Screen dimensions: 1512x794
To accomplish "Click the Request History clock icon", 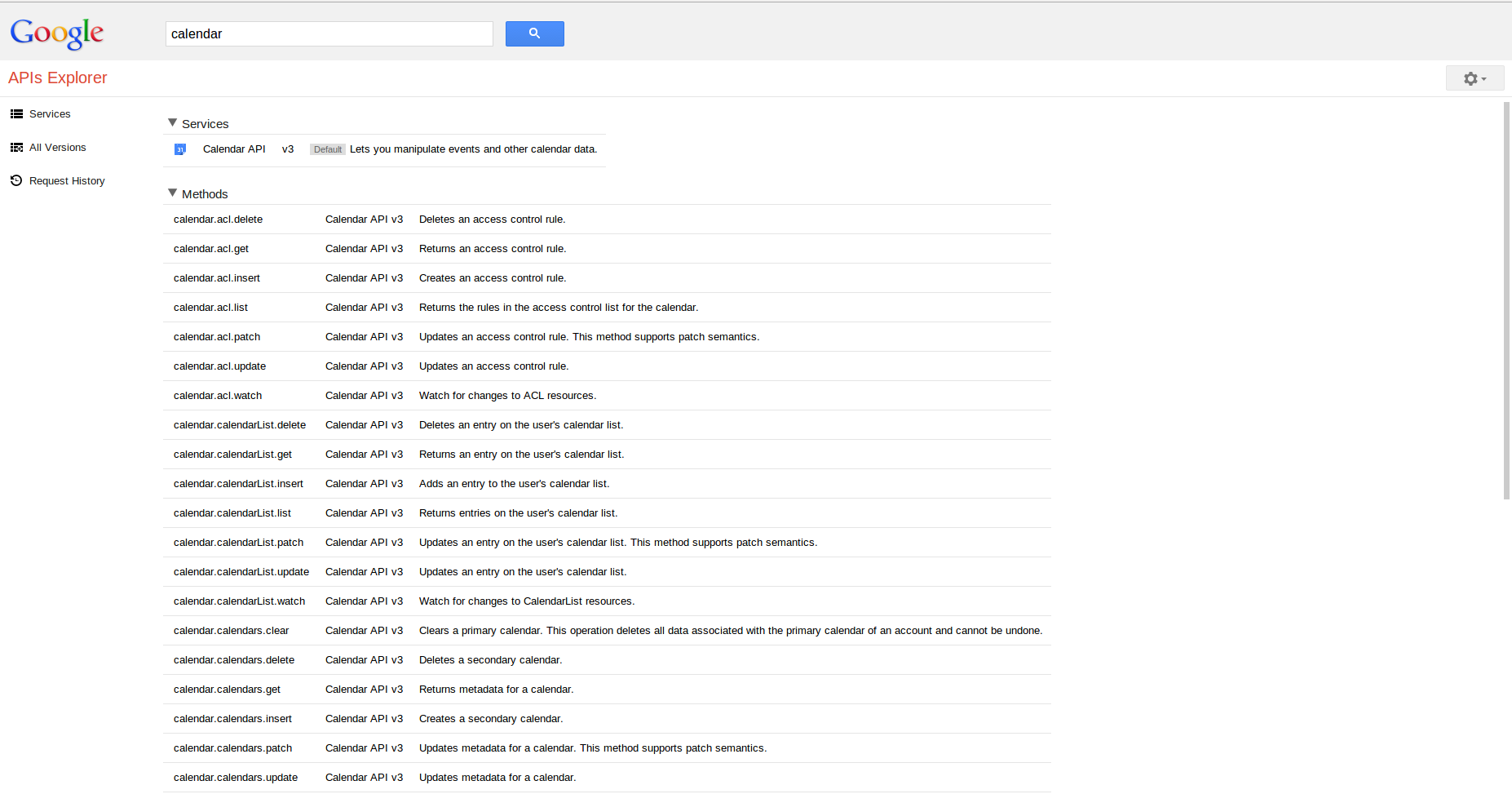I will click(16, 180).
